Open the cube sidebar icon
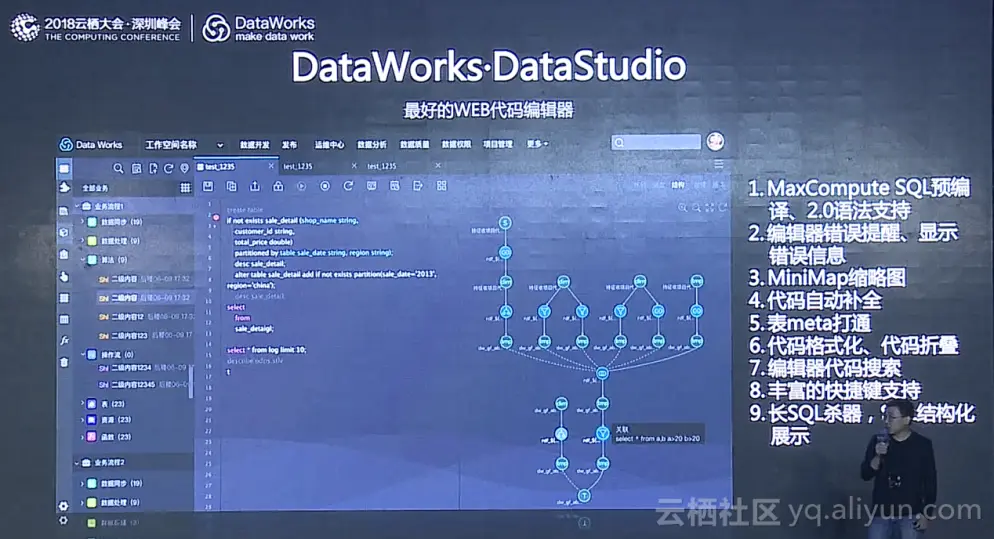Screen dimensions: 994x539 [x=64, y=232]
